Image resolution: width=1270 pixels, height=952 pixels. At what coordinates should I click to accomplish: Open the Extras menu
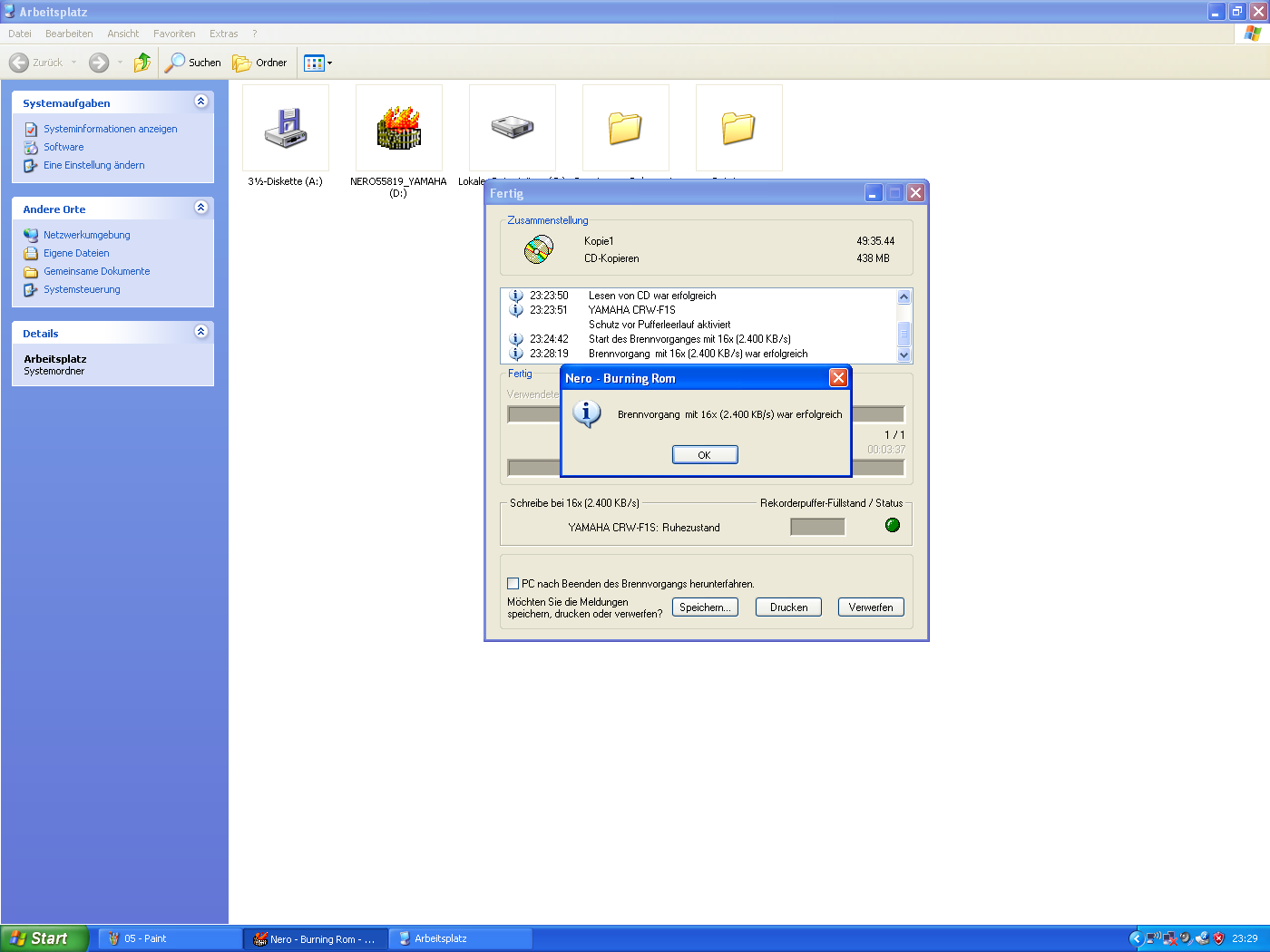pyautogui.click(x=224, y=34)
